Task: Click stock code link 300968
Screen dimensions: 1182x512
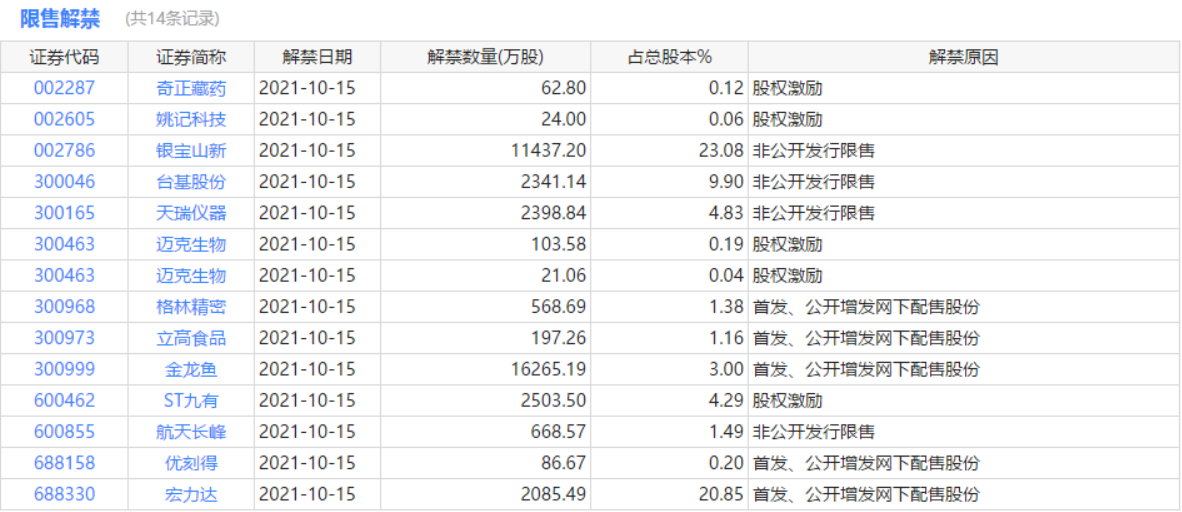Action: (x=64, y=307)
